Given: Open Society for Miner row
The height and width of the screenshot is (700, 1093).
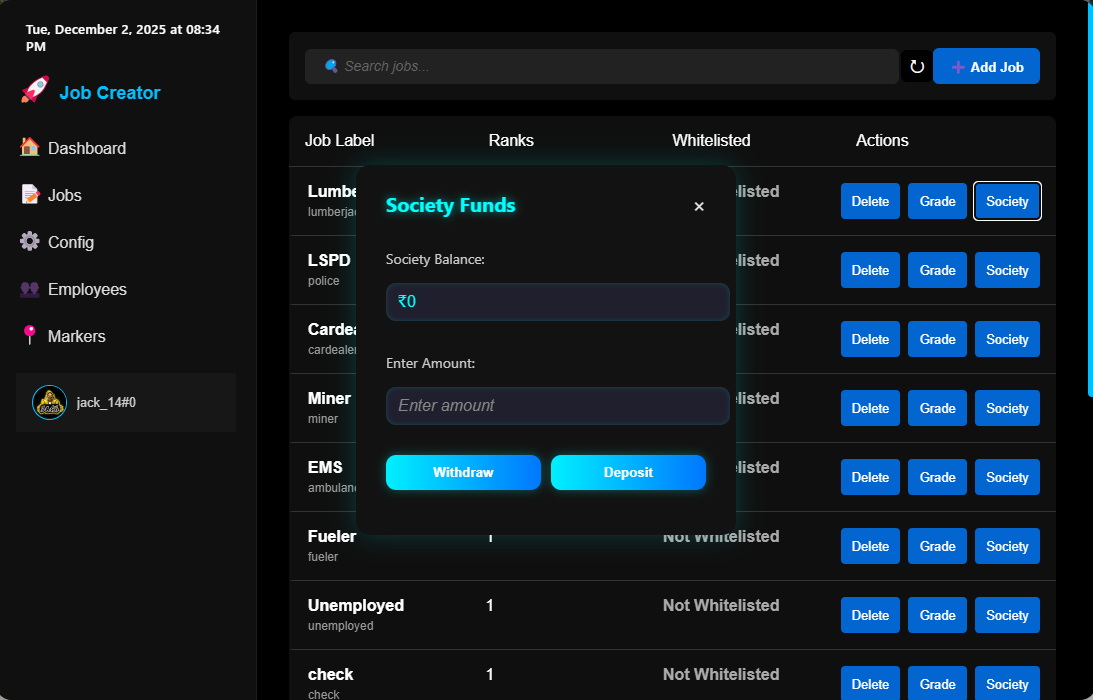Looking at the screenshot, I should [x=1007, y=408].
